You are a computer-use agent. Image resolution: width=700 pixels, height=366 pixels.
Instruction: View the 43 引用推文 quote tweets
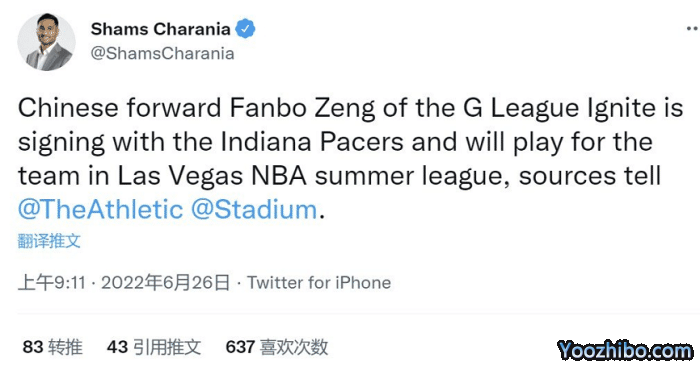click(154, 347)
